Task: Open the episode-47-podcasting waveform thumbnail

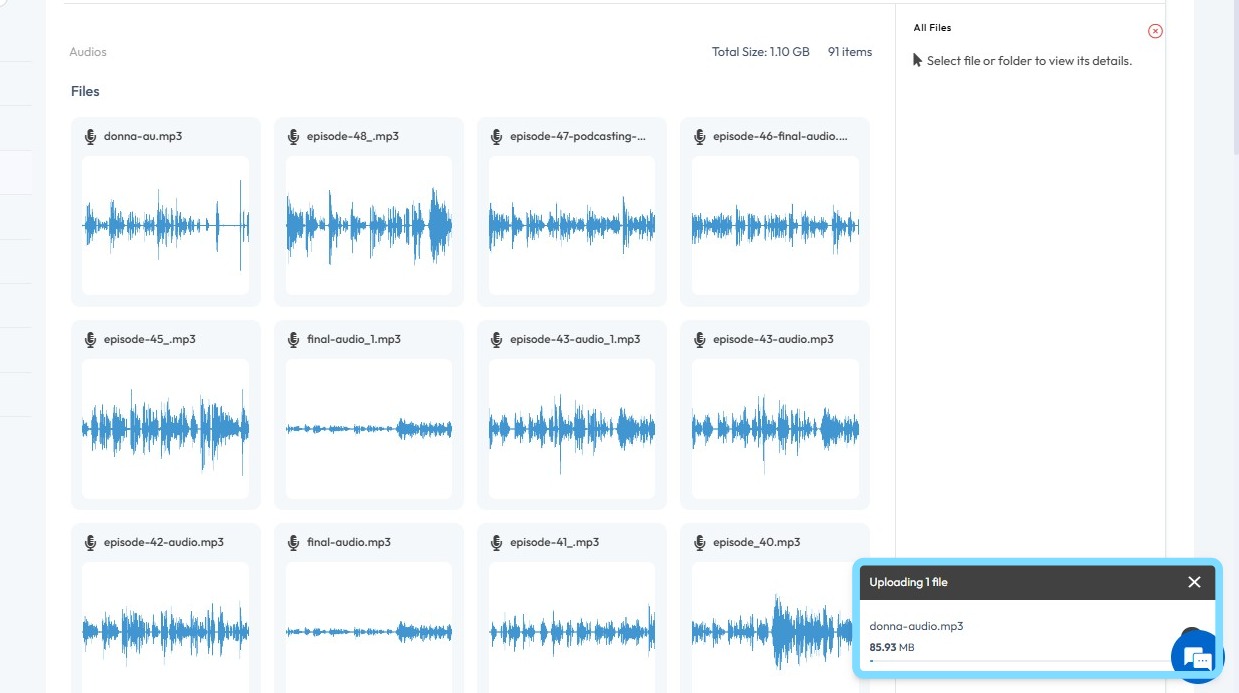Action: [x=572, y=225]
